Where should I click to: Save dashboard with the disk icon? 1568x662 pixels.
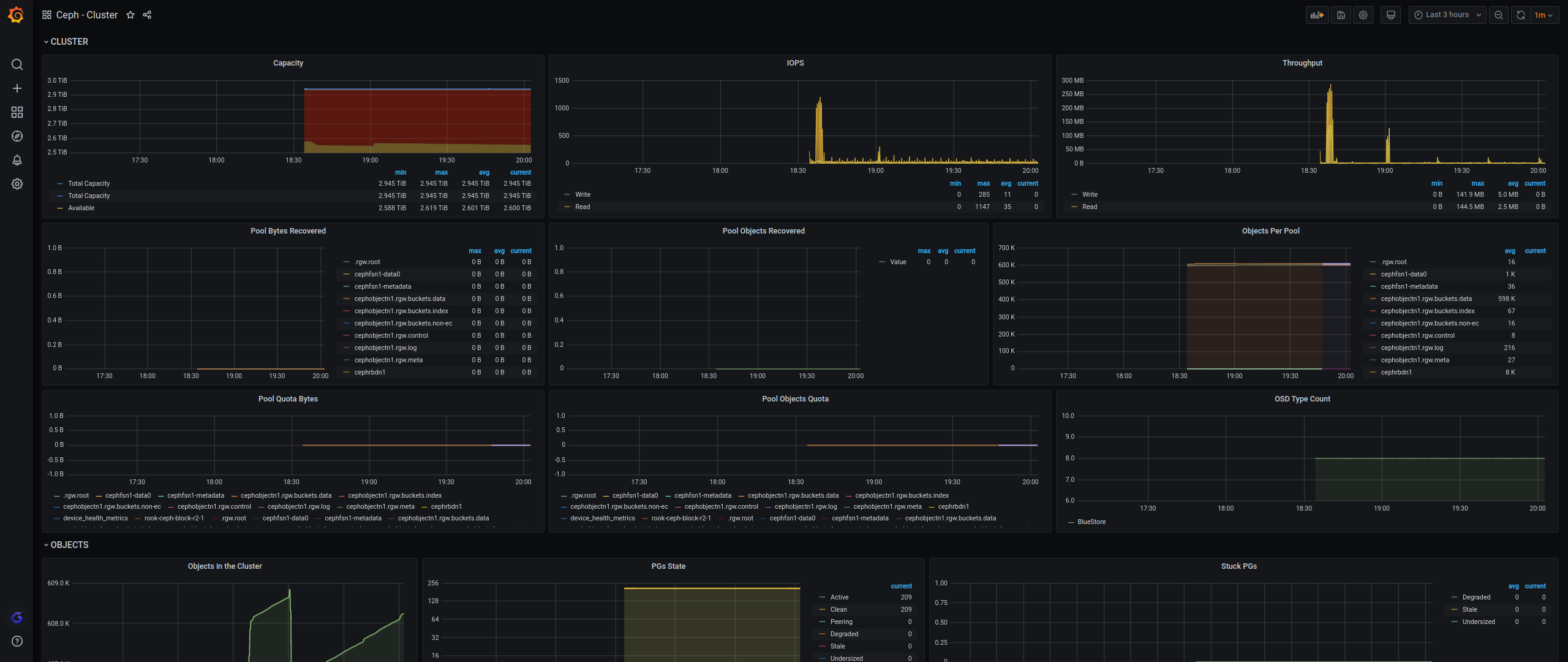[x=1341, y=15]
